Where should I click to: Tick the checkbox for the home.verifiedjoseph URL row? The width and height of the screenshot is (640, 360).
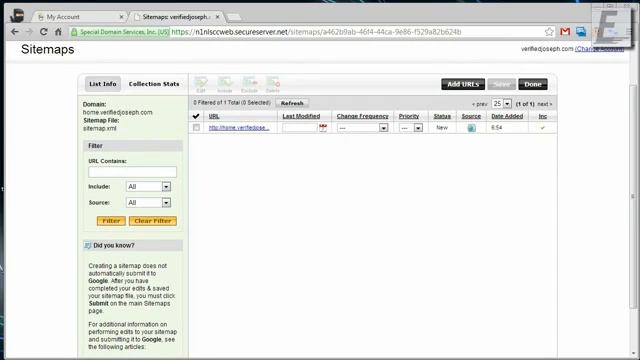(x=196, y=128)
